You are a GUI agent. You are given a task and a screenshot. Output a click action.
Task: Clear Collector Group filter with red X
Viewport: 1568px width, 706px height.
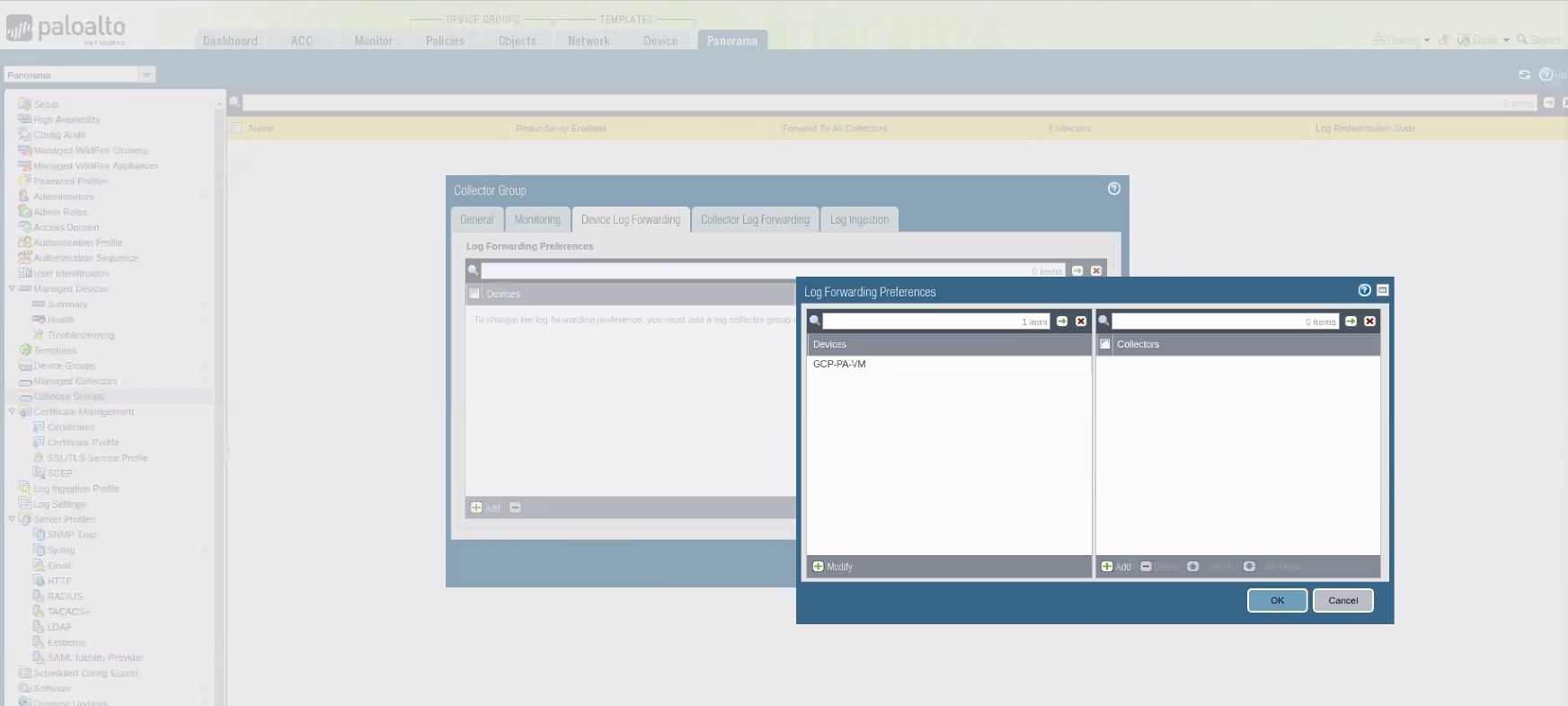pyautogui.click(x=1096, y=271)
